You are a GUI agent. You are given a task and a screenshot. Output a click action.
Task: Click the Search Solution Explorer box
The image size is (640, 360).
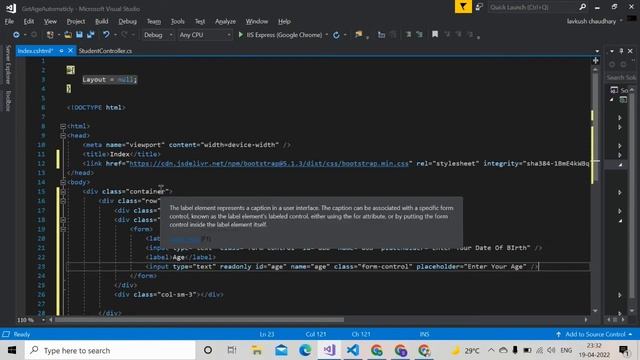click(620, 77)
